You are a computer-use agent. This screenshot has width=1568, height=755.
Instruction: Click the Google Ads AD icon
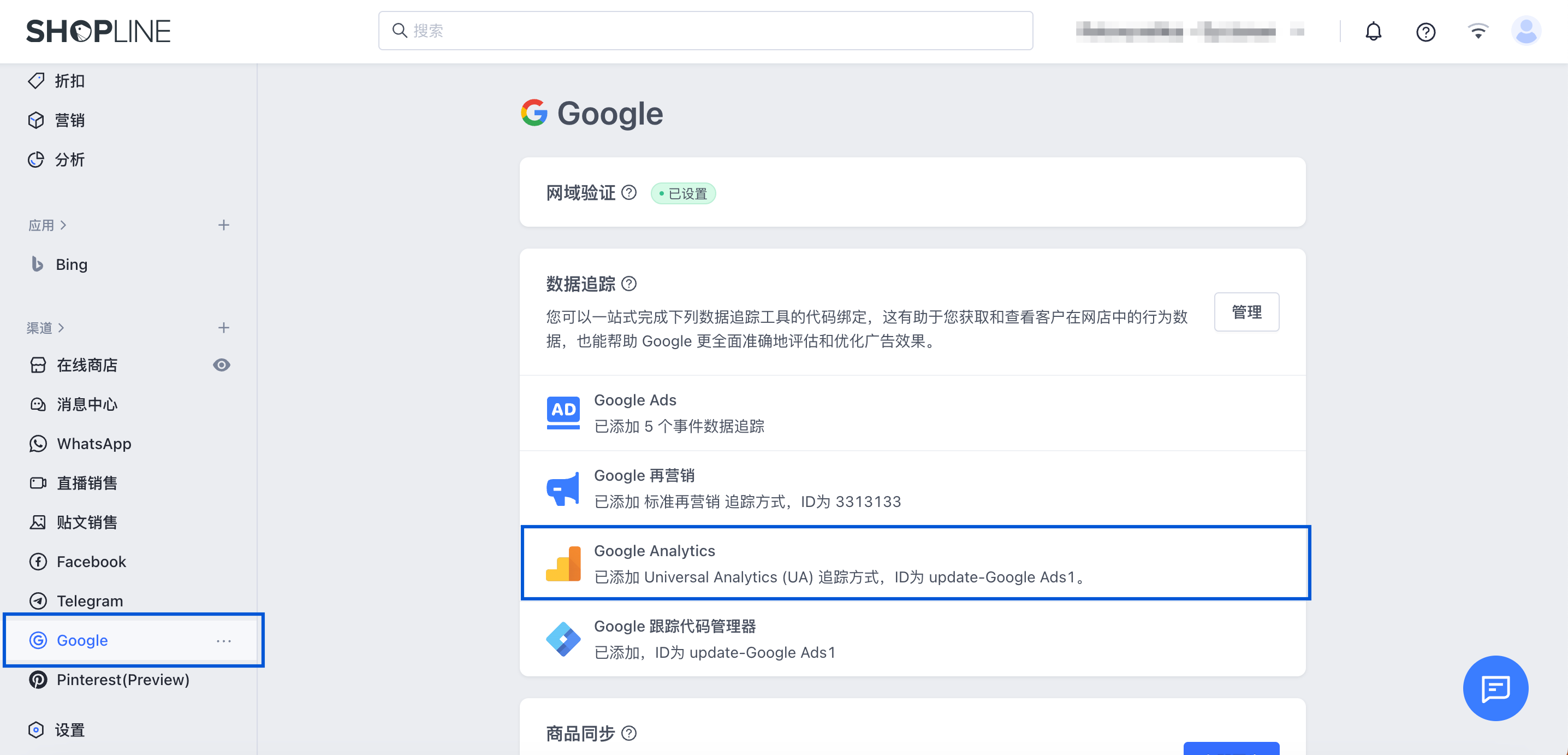coord(563,413)
